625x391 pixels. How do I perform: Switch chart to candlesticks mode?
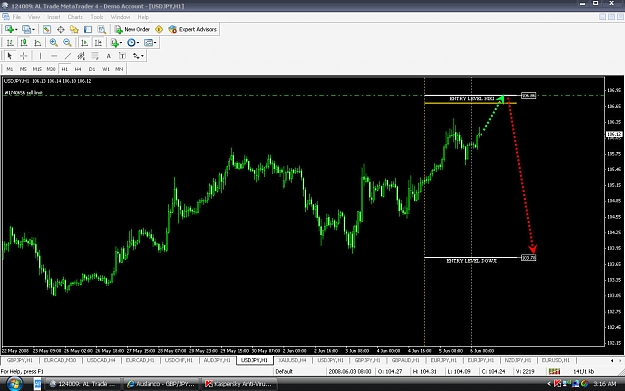point(24,43)
